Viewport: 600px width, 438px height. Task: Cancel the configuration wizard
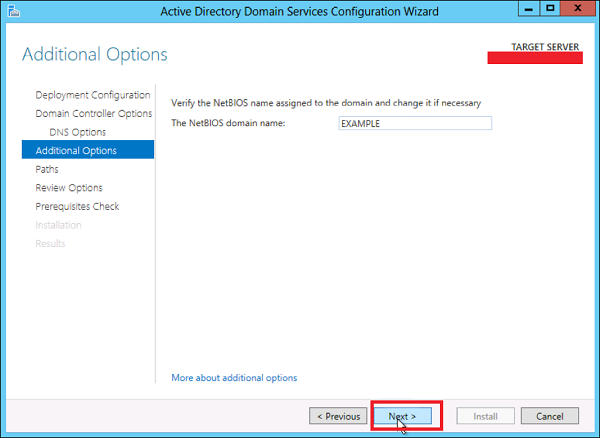[x=550, y=415]
